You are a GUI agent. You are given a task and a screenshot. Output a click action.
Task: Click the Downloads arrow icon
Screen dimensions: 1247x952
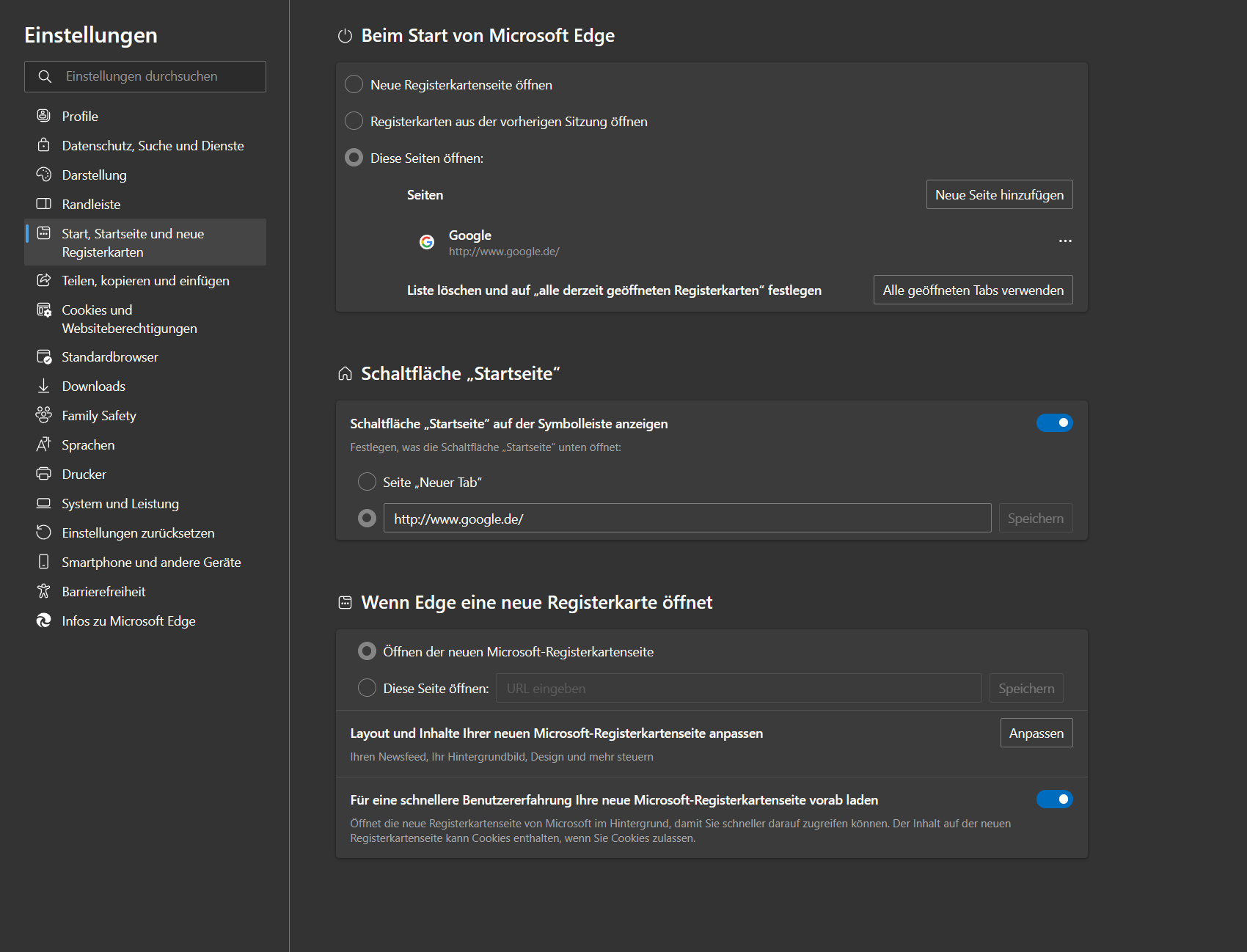click(44, 386)
